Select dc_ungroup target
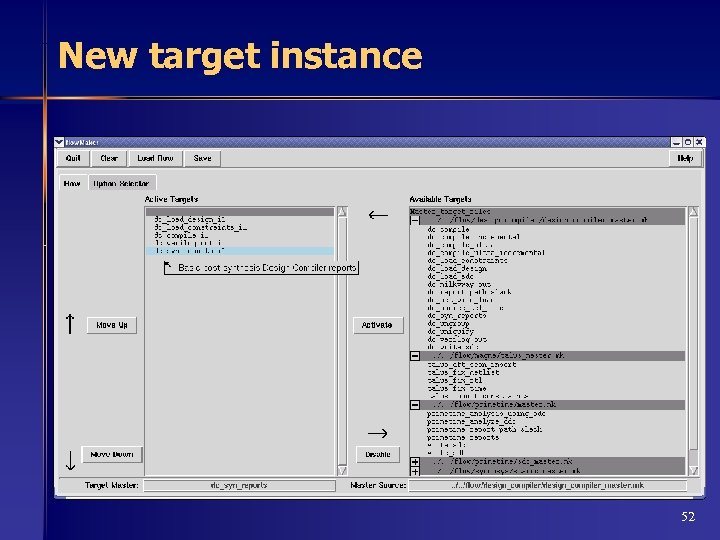720x540 pixels. point(448,324)
